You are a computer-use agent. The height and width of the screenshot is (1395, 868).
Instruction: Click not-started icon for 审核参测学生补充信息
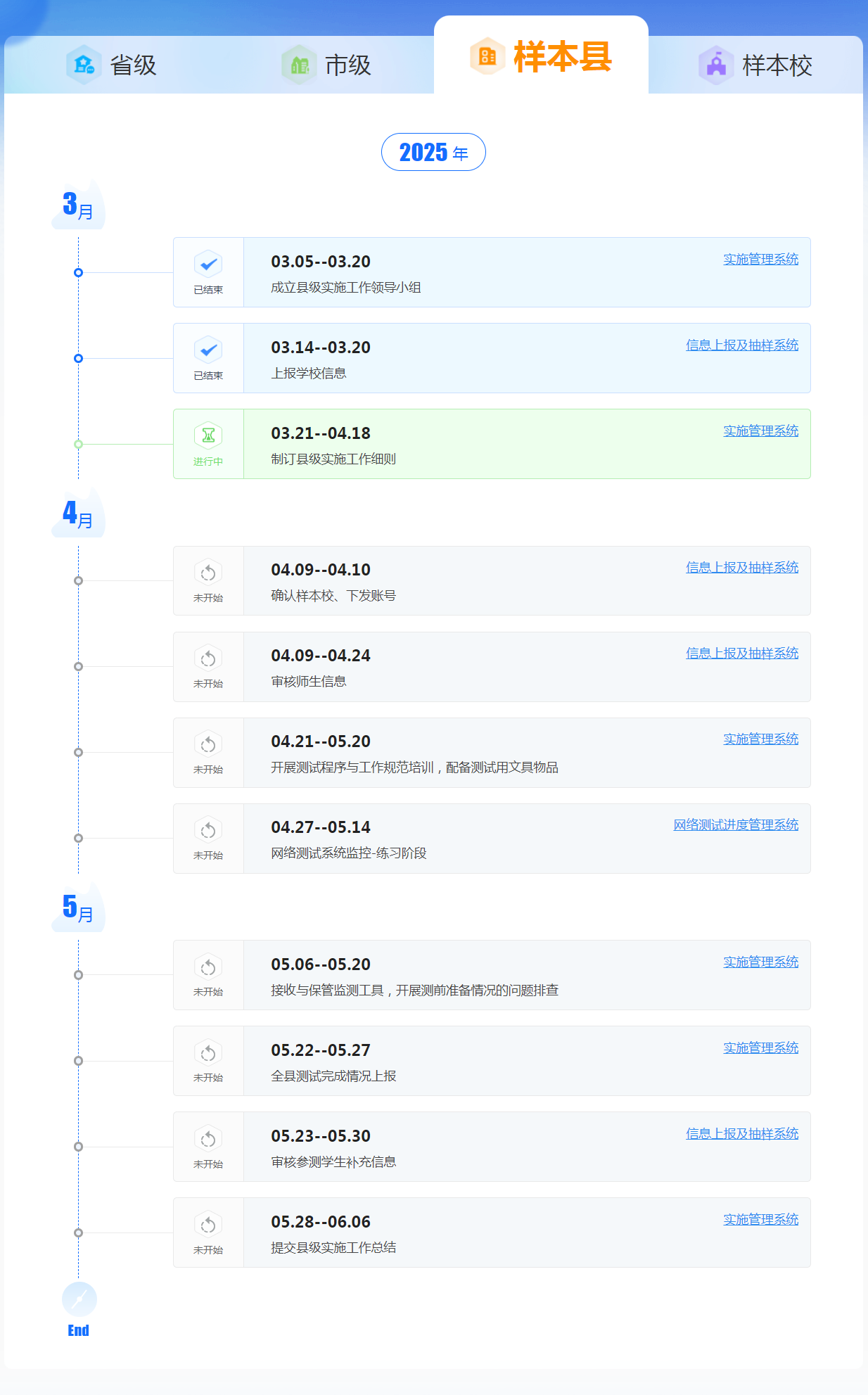click(208, 1139)
